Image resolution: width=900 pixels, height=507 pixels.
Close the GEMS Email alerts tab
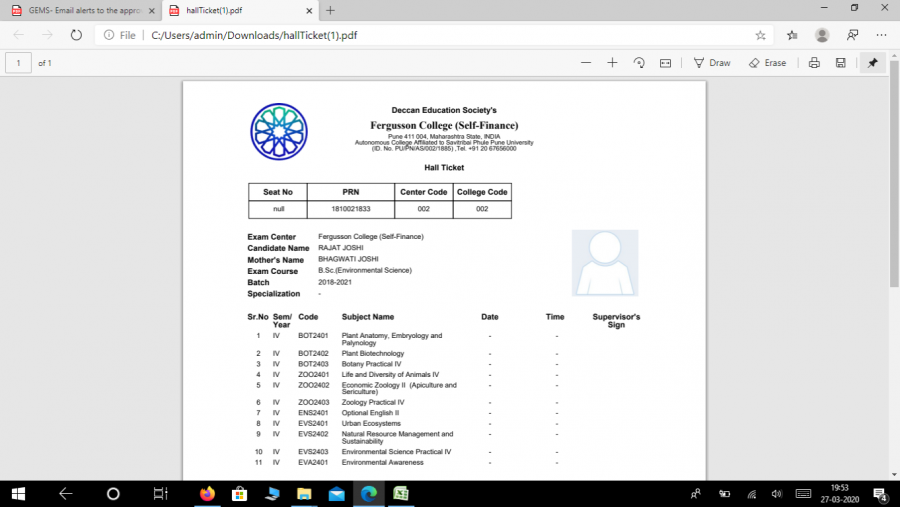coord(152,10)
